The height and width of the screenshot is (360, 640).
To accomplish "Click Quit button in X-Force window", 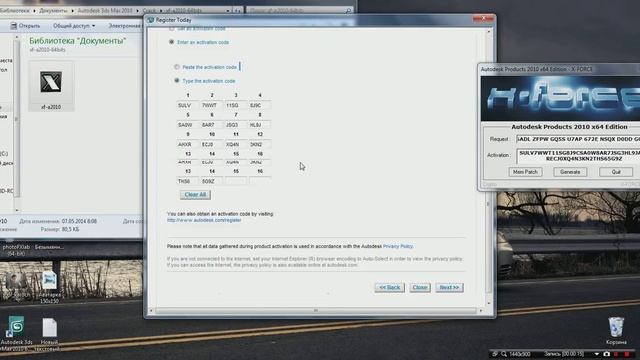I will click(x=616, y=172).
